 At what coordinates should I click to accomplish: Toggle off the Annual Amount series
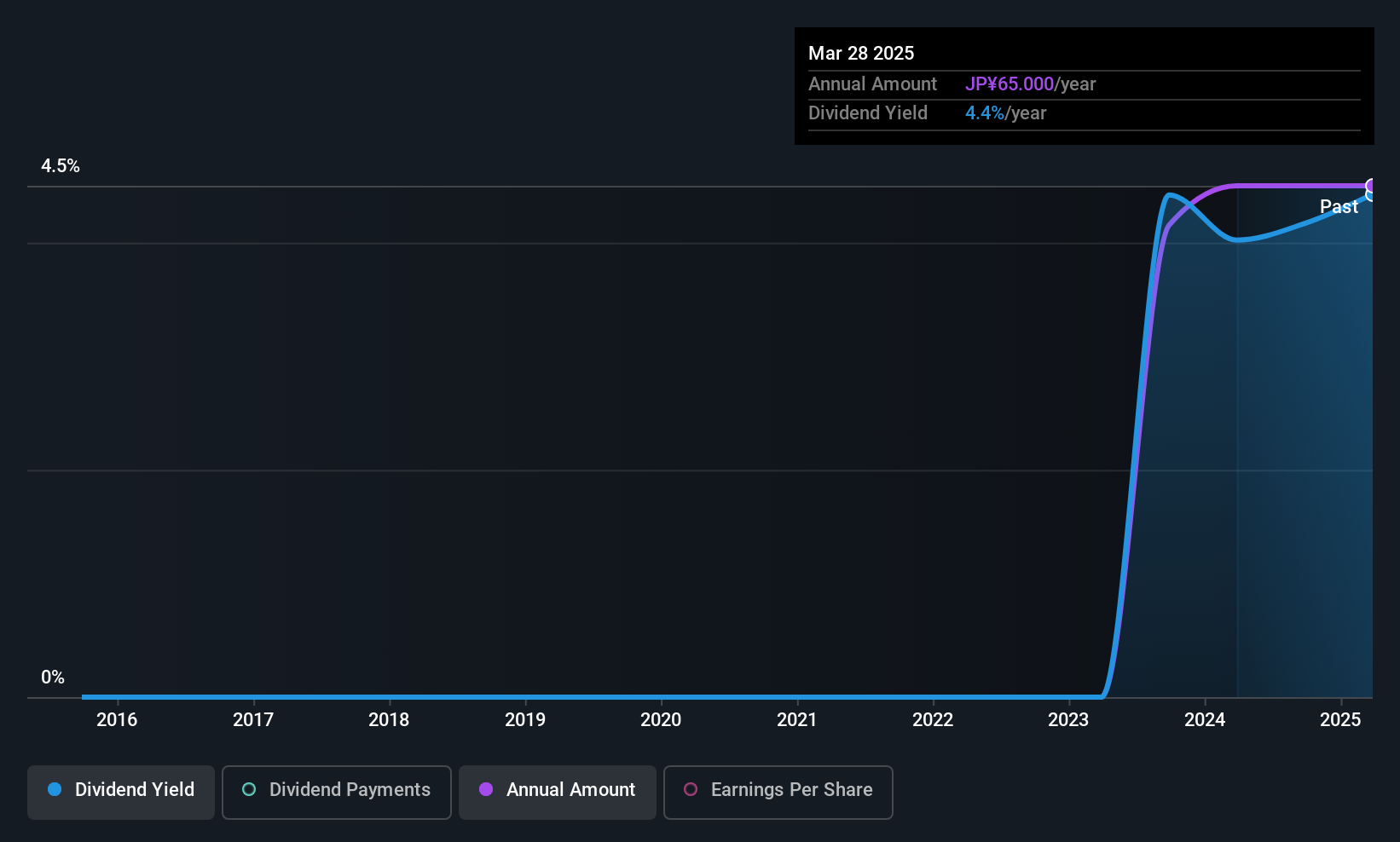click(557, 792)
